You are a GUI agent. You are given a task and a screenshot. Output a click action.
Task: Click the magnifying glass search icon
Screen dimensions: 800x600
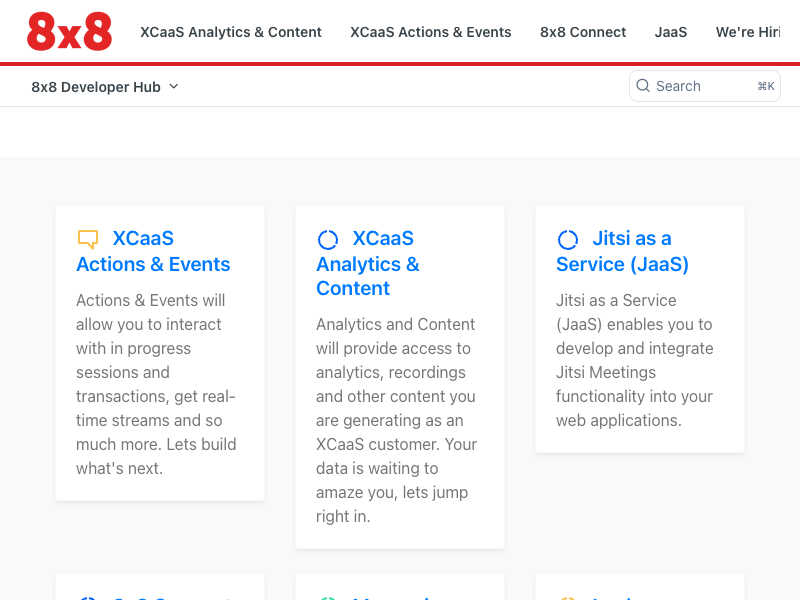[643, 86]
